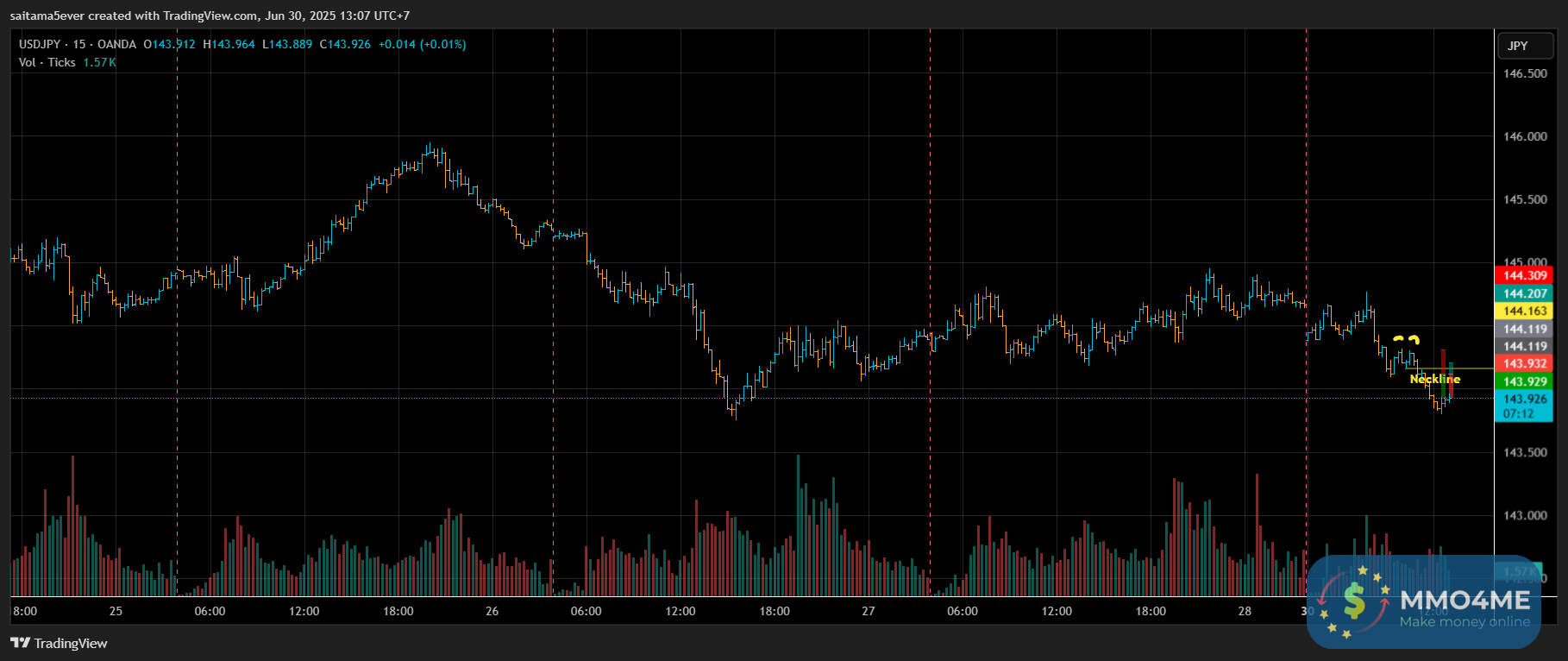Click the date label 28 on time axis
1568x661 pixels.
[1245, 611]
